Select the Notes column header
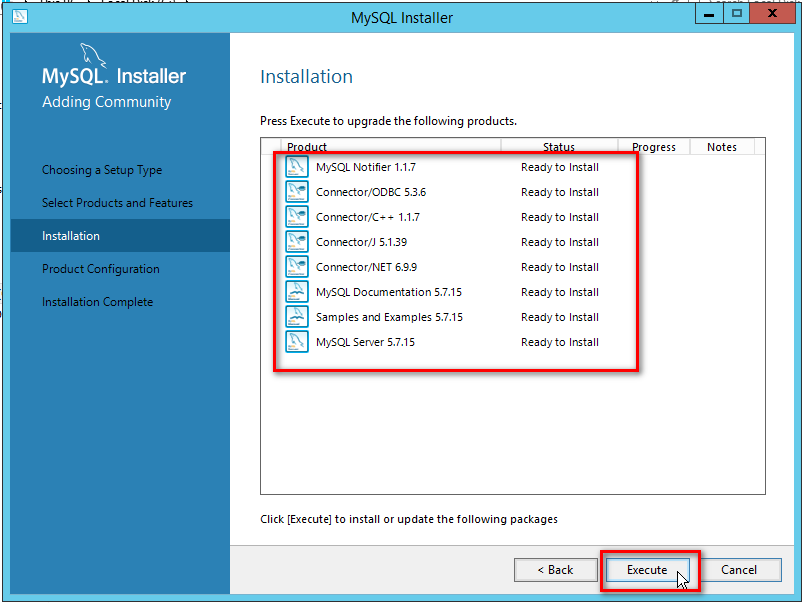The image size is (802, 603). [722, 147]
